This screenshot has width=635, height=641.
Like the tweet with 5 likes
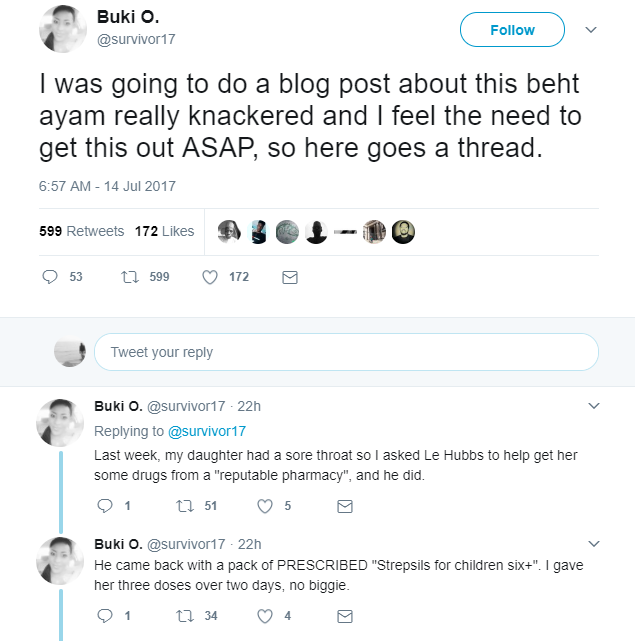pos(265,506)
